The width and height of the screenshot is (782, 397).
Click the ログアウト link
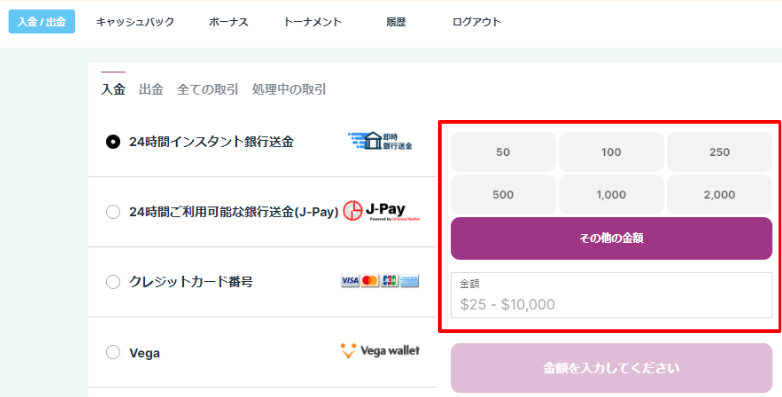477,22
